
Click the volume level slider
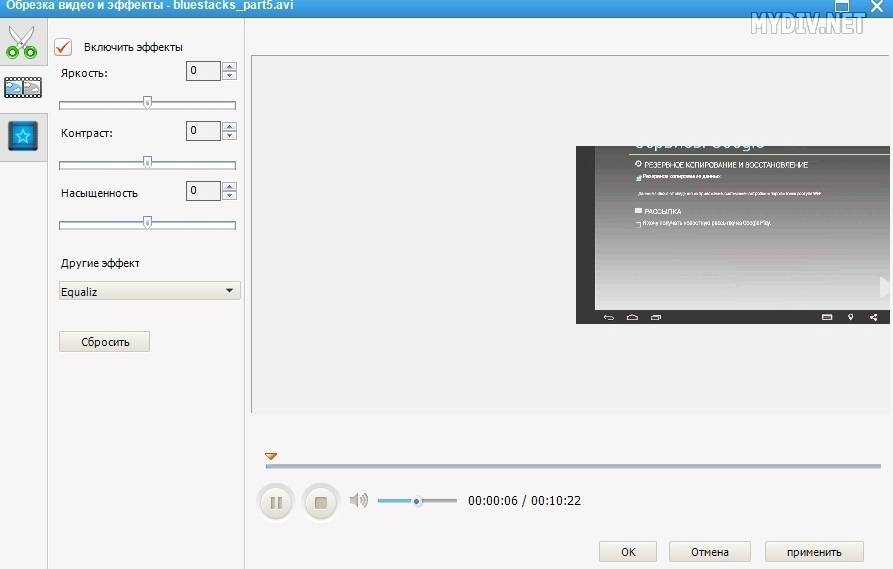(x=417, y=501)
